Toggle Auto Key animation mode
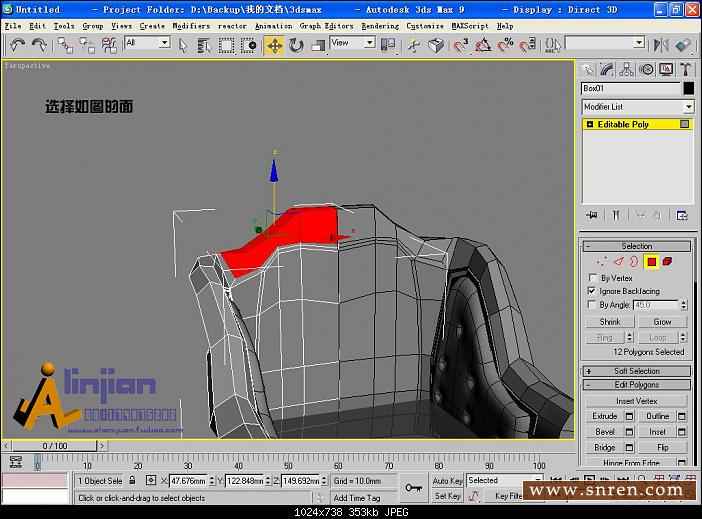 click(447, 480)
